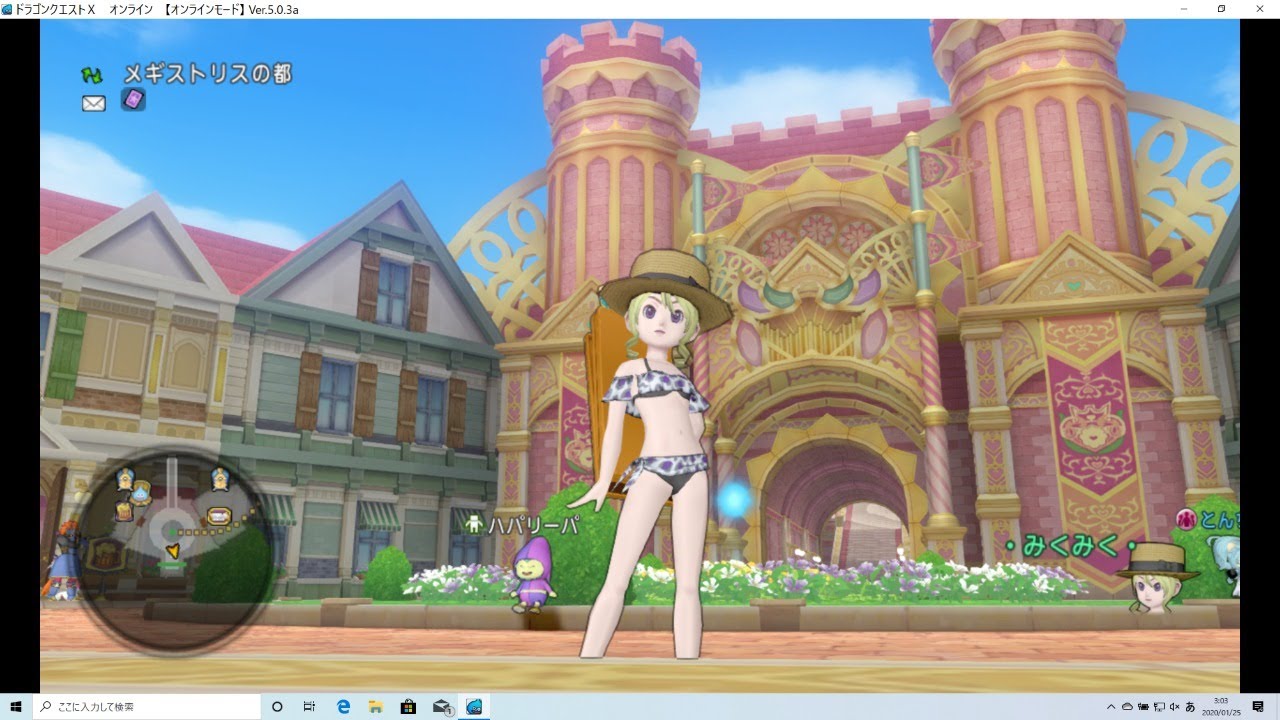Launch Microsoft Edge from the taskbar
This screenshot has width=1280, height=720.
point(344,706)
